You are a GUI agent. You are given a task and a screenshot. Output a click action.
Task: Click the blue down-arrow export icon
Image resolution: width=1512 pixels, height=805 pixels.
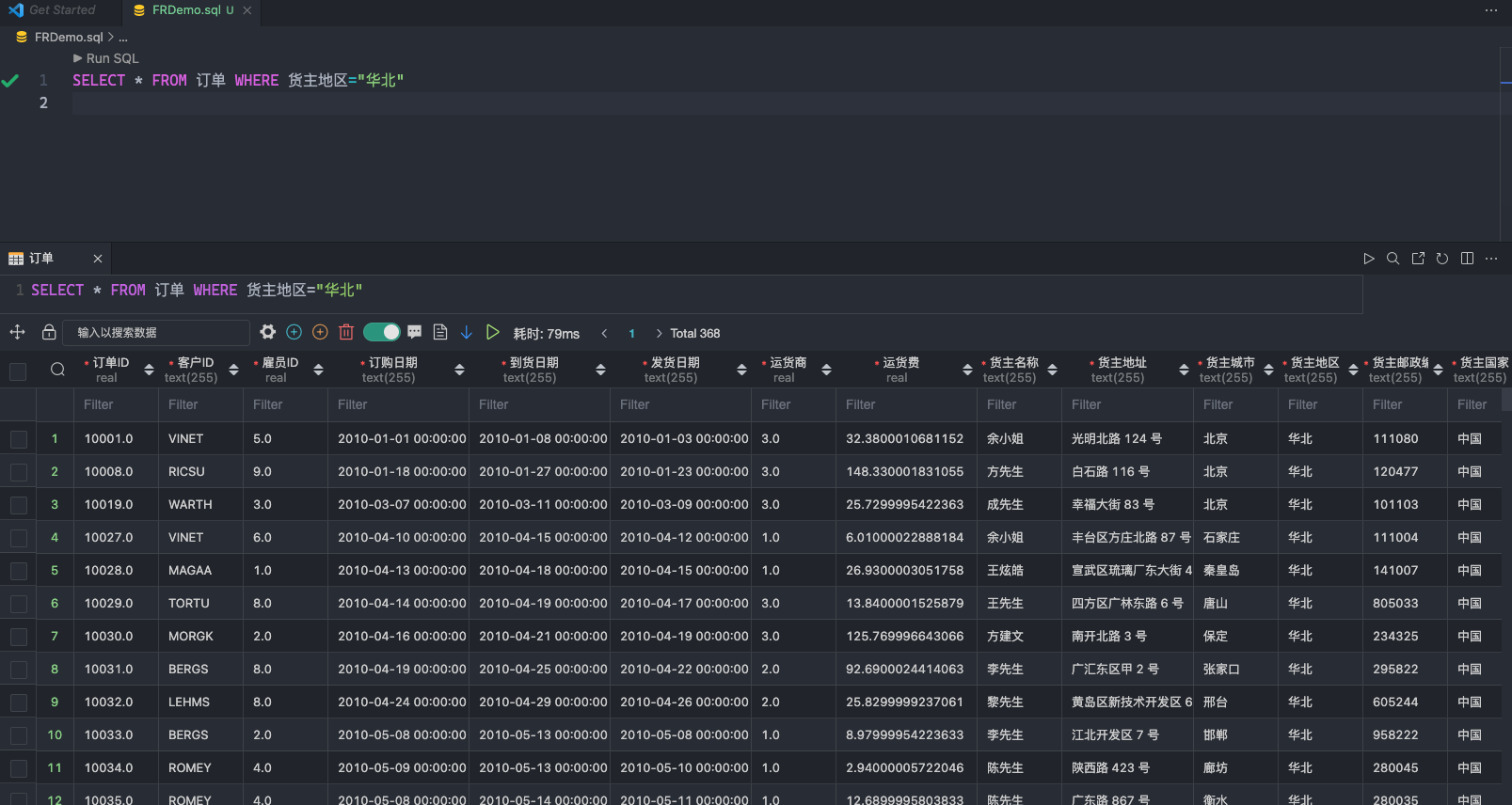point(466,332)
